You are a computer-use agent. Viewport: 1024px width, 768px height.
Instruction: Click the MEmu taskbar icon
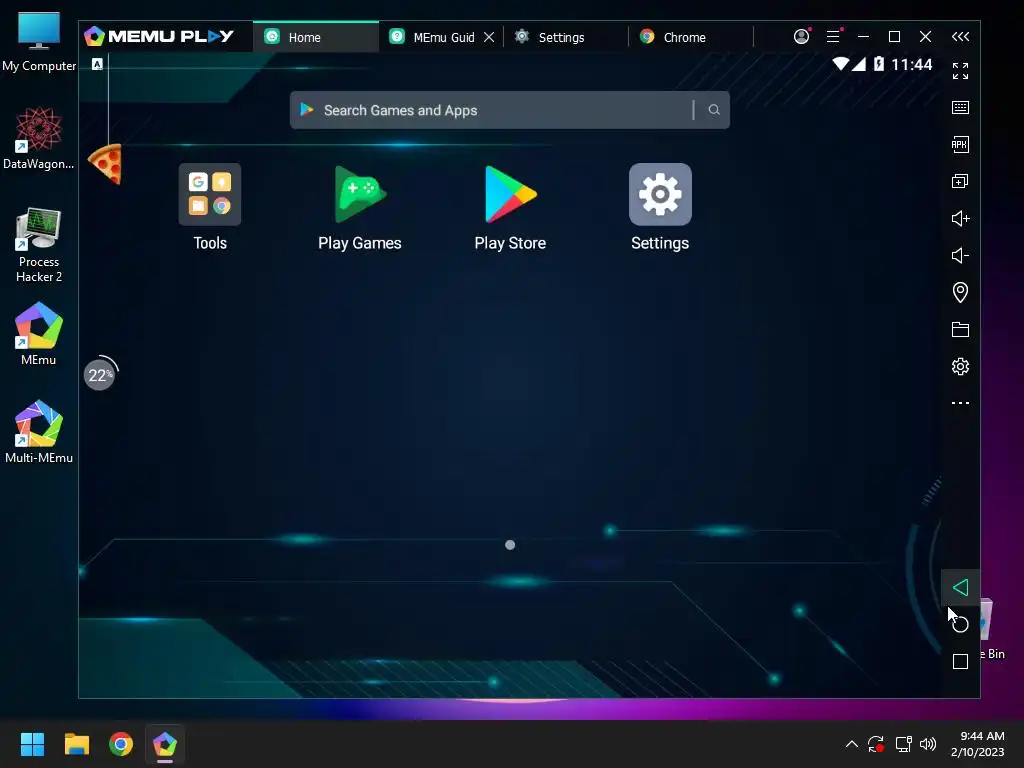[x=165, y=744]
